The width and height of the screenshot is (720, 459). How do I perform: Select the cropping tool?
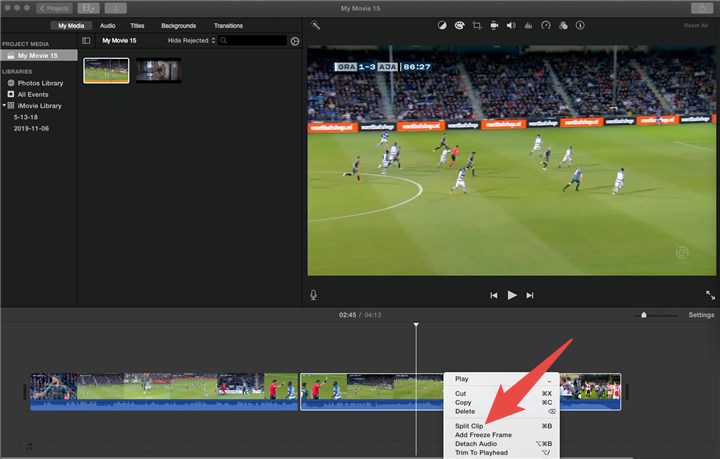coord(477,25)
